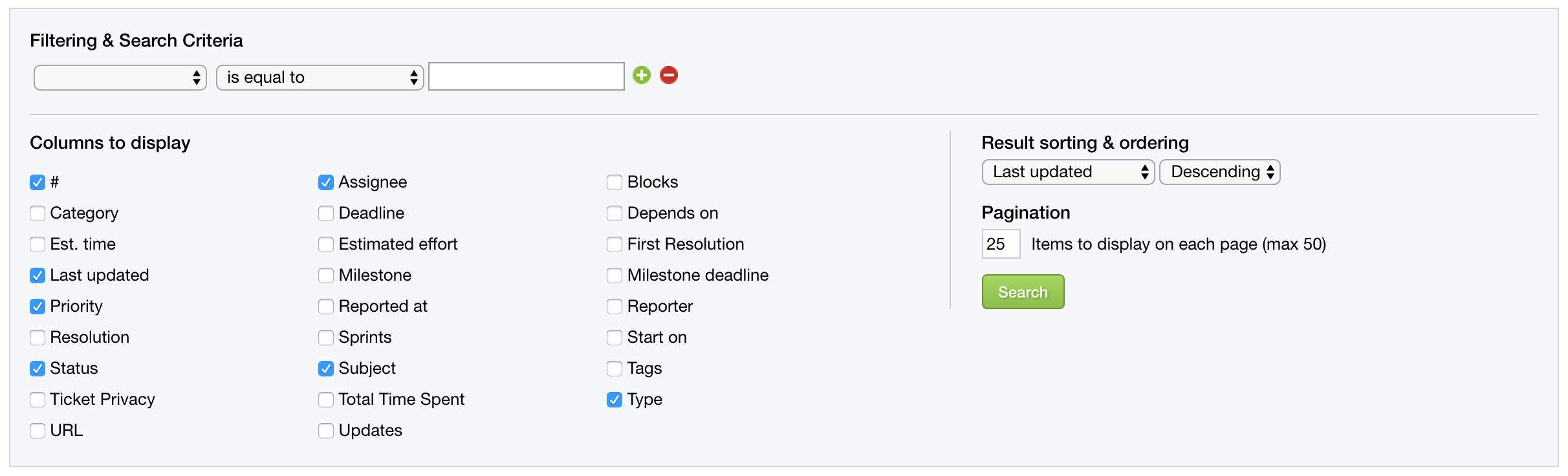
Task: Enable the Tags column checkbox
Action: click(615, 369)
